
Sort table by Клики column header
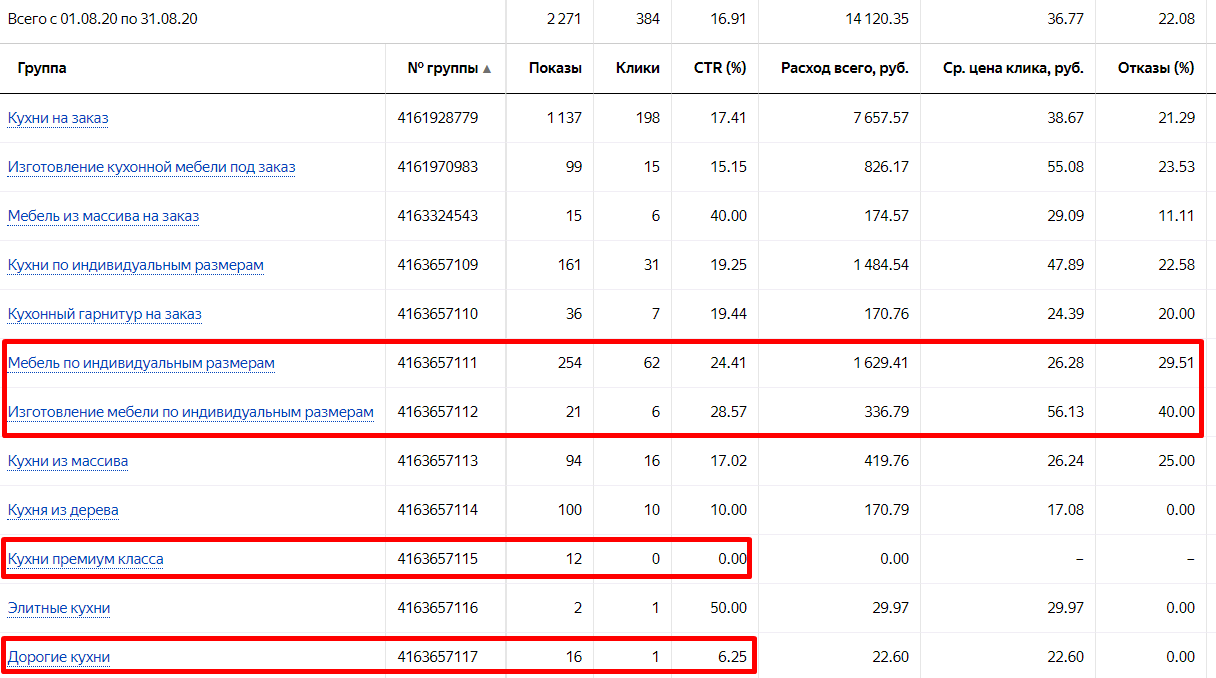tap(638, 68)
